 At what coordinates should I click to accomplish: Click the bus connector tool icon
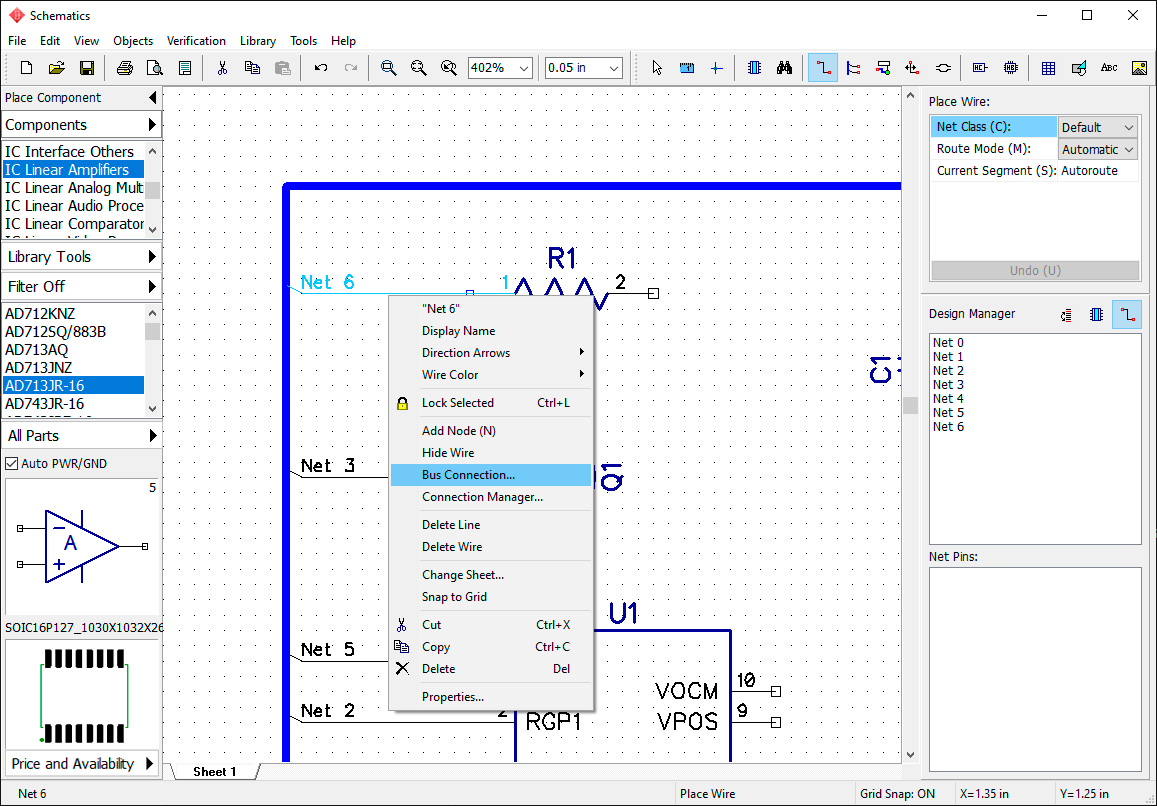pyautogui.click(x=883, y=68)
